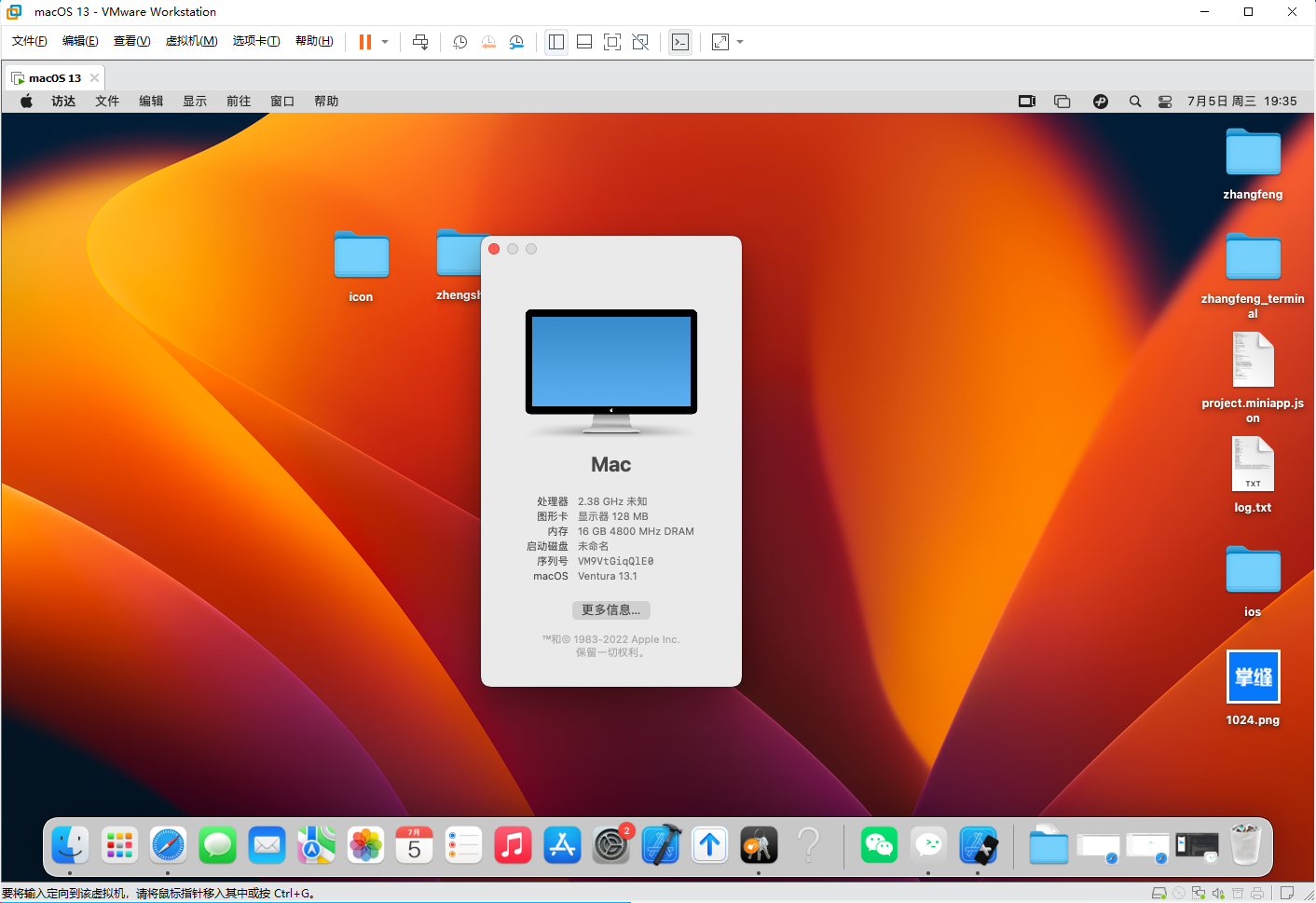
Task: Send Ctrl+Alt+Del to the virtual machine
Action: [420, 42]
